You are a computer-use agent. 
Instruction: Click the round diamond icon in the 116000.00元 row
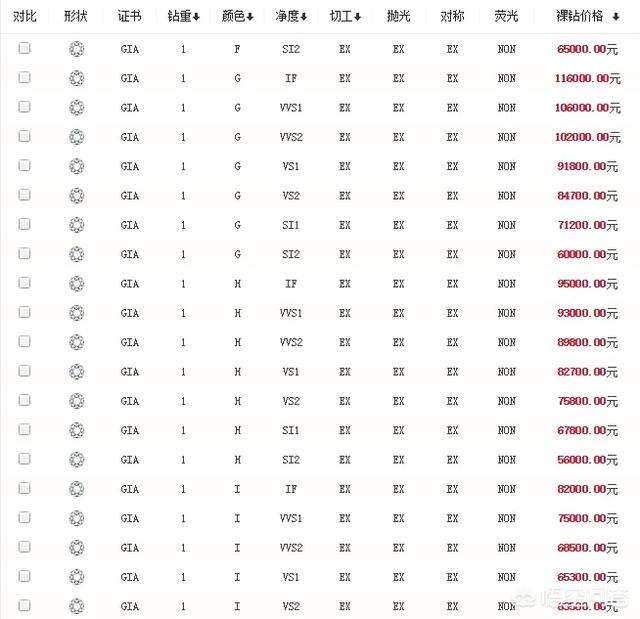[x=77, y=78]
